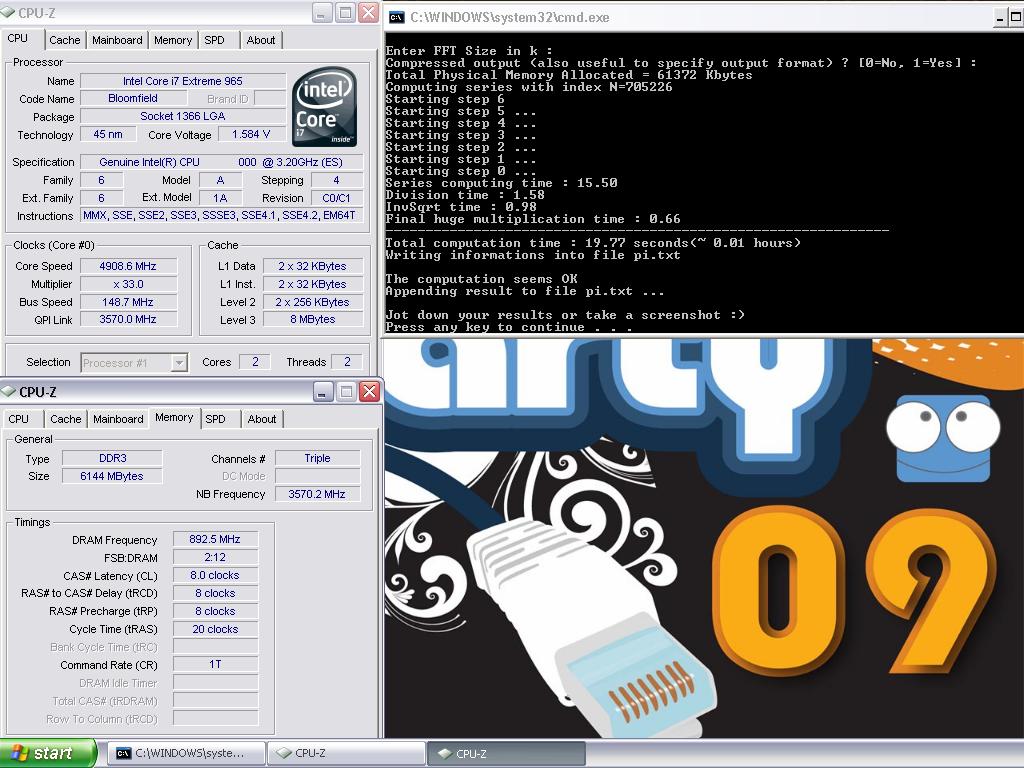Click the Threads count field
The width and height of the screenshot is (1024, 768).
pos(347,362)
